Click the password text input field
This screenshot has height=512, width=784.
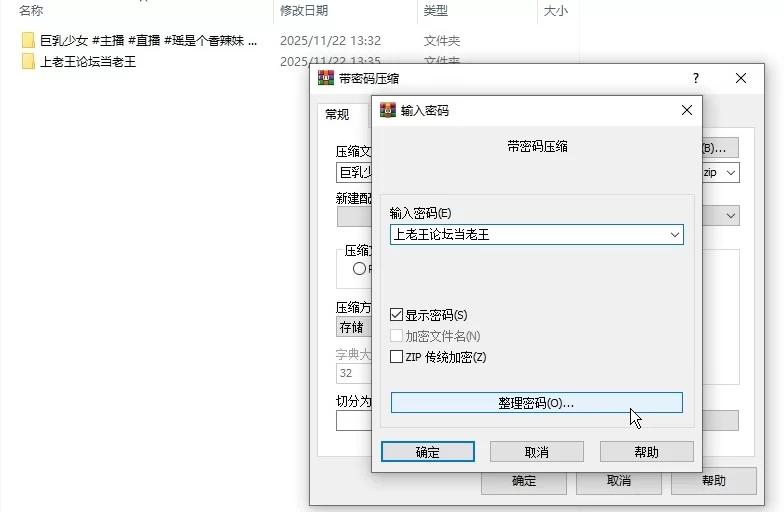[x=527, y=235]
